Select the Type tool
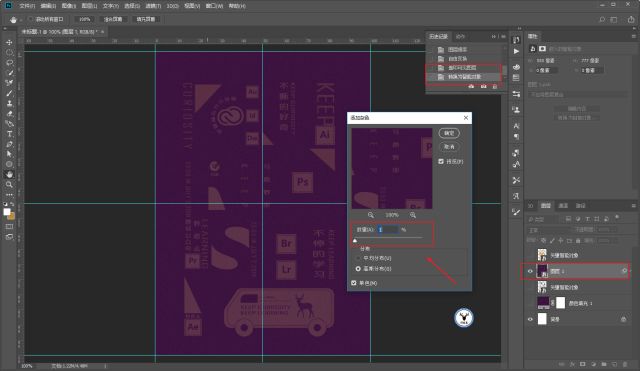 pyautogui.click(x=9, y=134)
